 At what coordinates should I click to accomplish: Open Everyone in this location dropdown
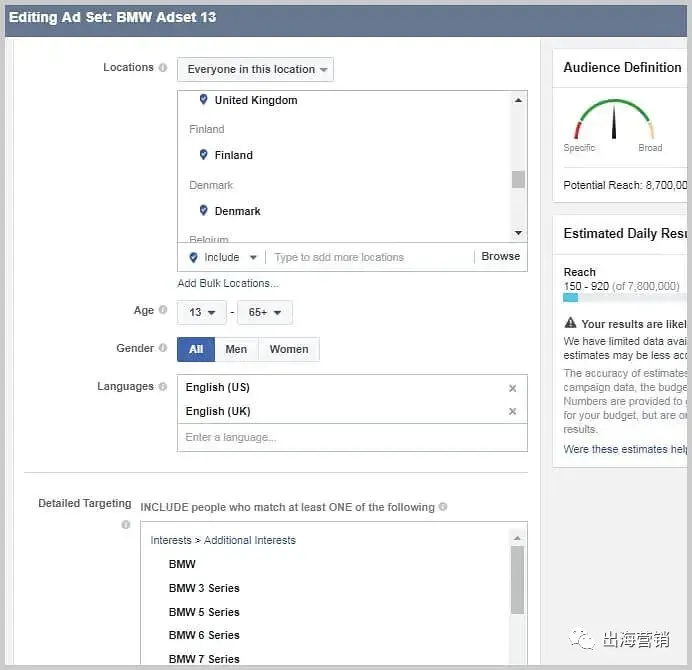click(256, 69)
